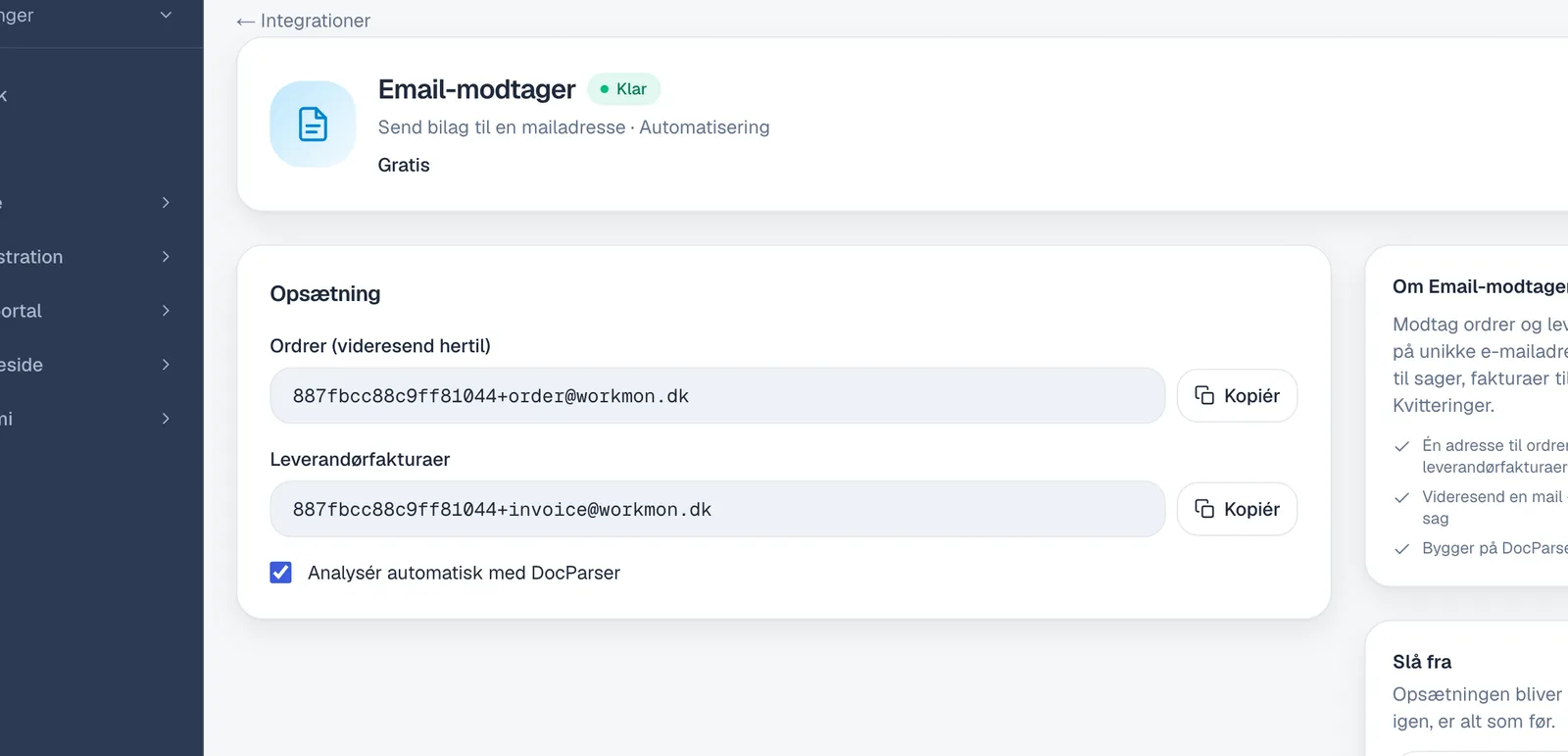Click the Klar status badge
1568x756 pixels.
pyautogui.click(x=623, y=89)
